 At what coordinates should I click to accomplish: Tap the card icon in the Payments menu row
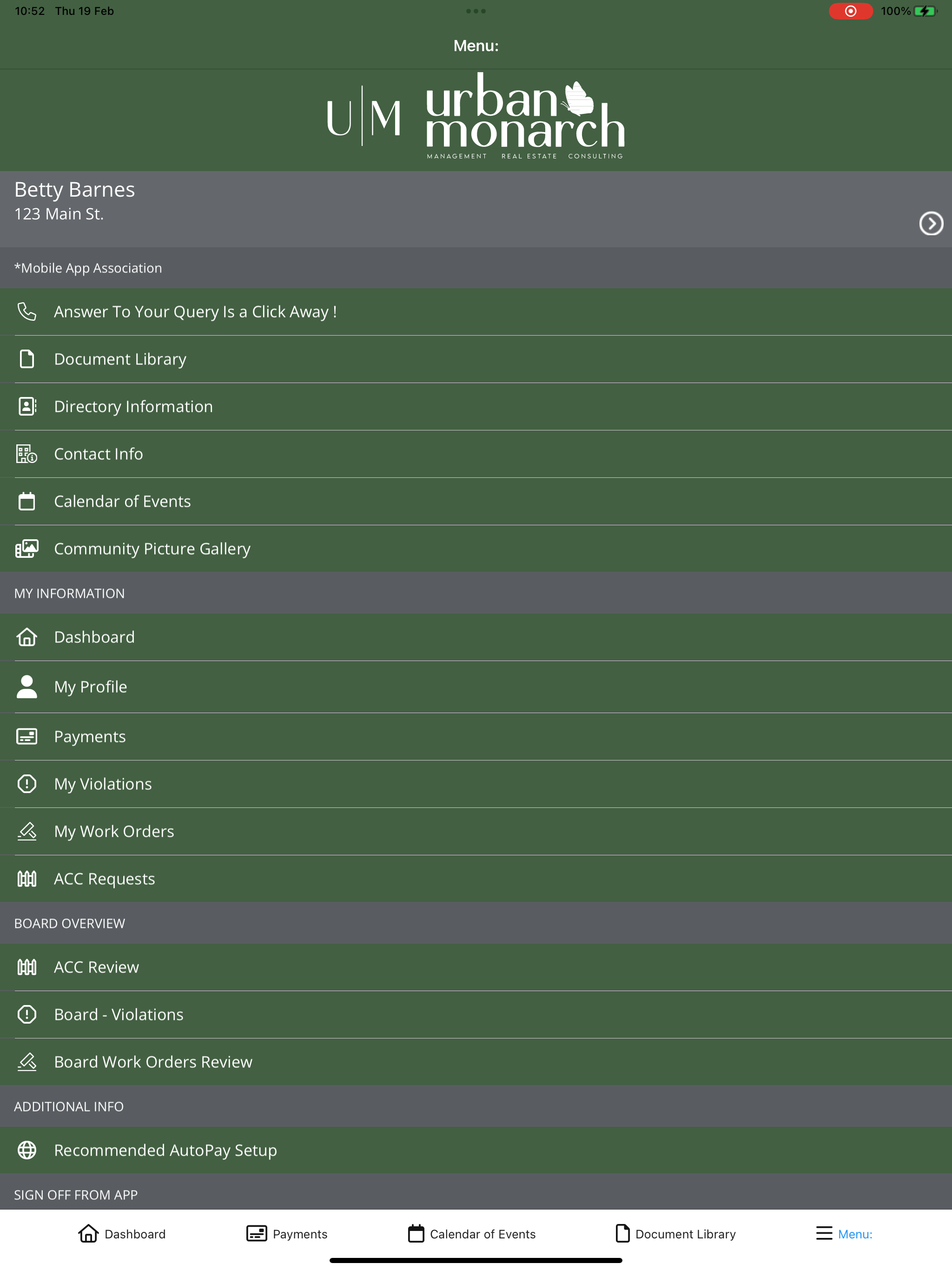coord(27,737)
